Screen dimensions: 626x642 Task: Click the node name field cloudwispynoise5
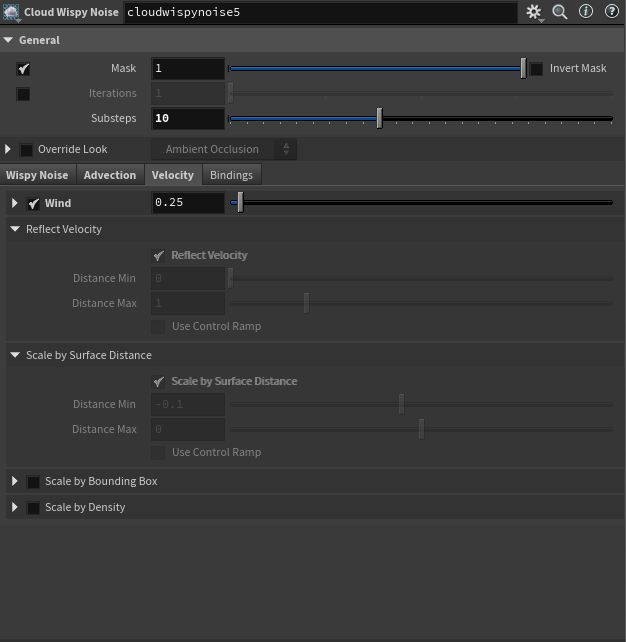(x=321, y=12)
